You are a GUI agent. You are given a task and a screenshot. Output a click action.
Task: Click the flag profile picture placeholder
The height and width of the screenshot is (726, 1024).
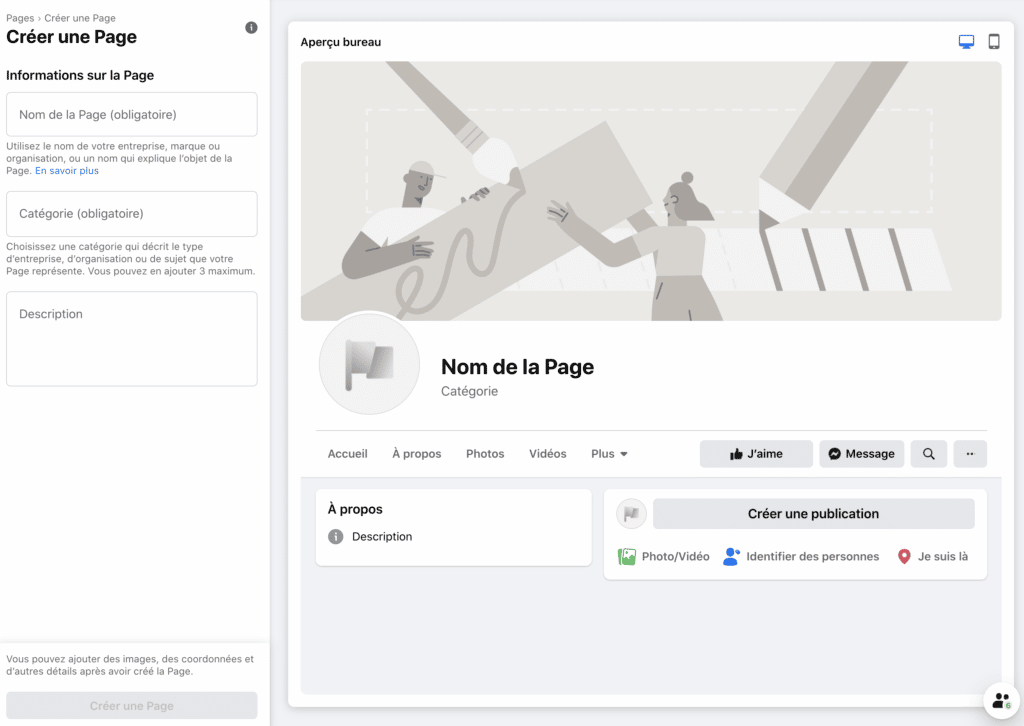coord(369,363)
